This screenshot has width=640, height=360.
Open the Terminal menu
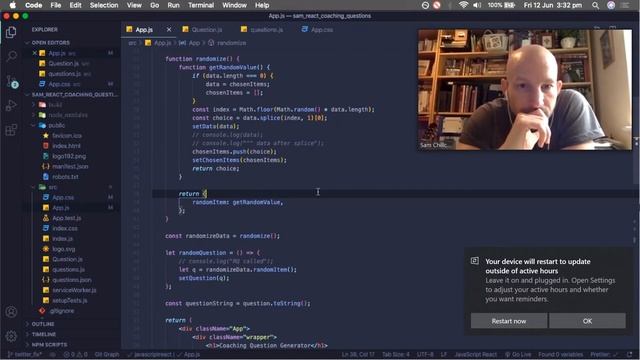pyautogui.click(x=201, y=5)
